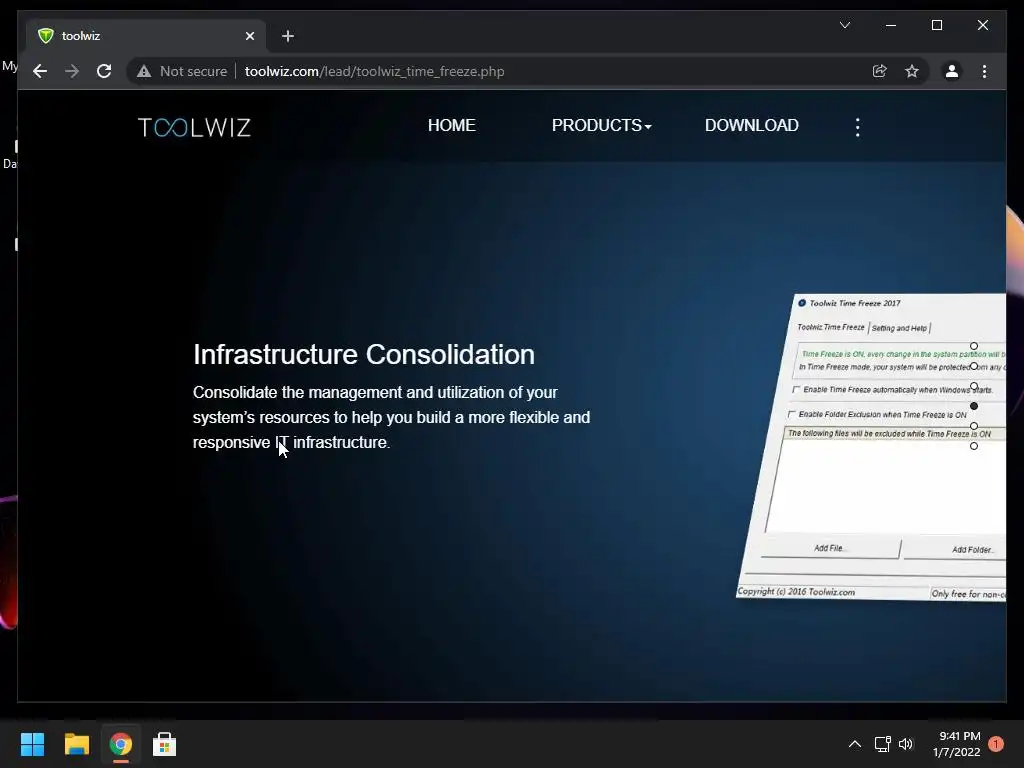
Task: Close the toolwiz tab
Action: point(249,36)
